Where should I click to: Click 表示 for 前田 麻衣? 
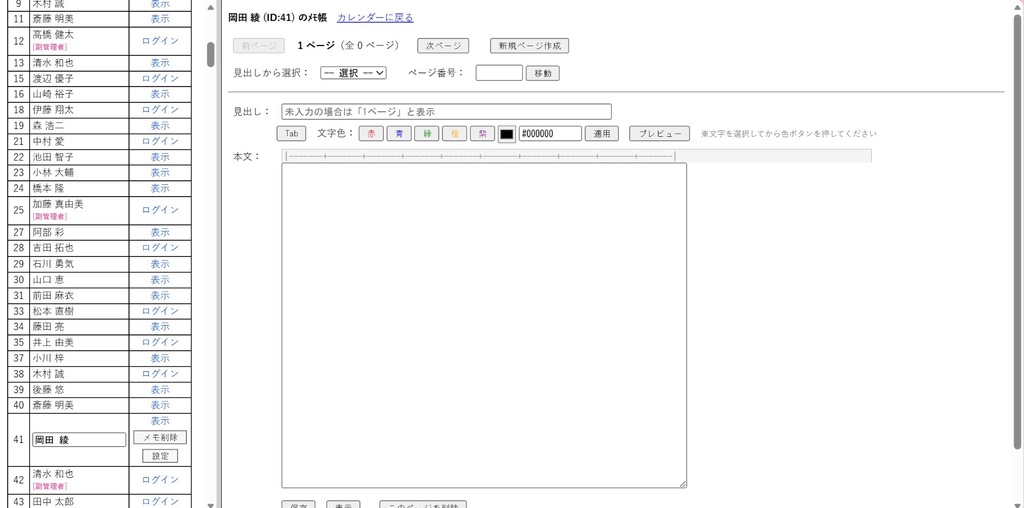[160, 295]
